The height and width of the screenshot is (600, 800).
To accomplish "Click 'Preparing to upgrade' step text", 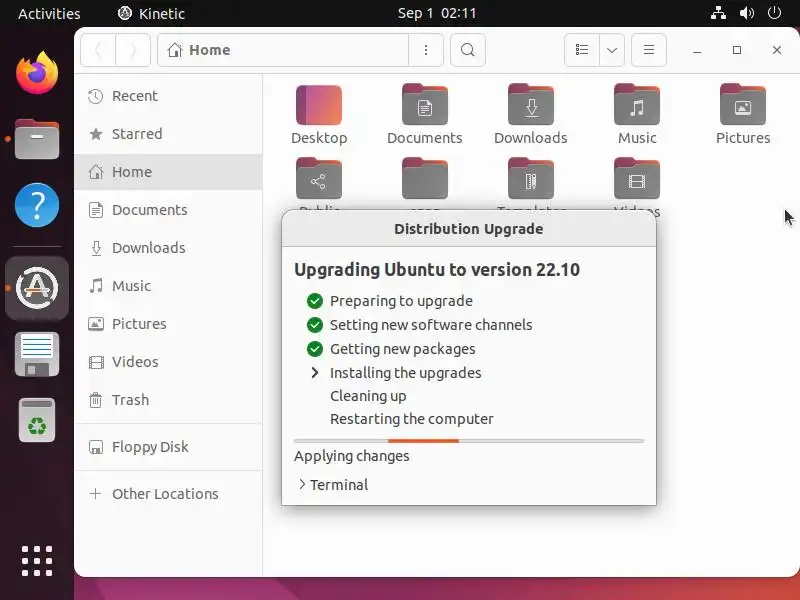I will click(x=401, y=301).
